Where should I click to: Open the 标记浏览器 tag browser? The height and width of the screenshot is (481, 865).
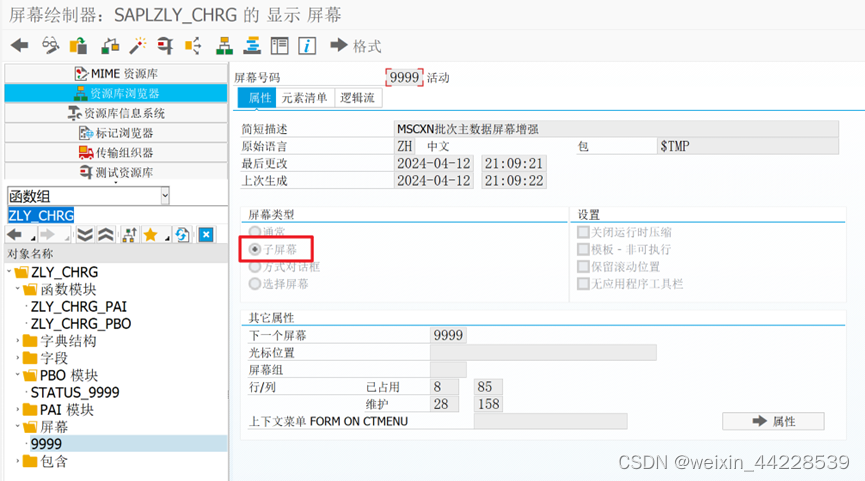[116, 133]
